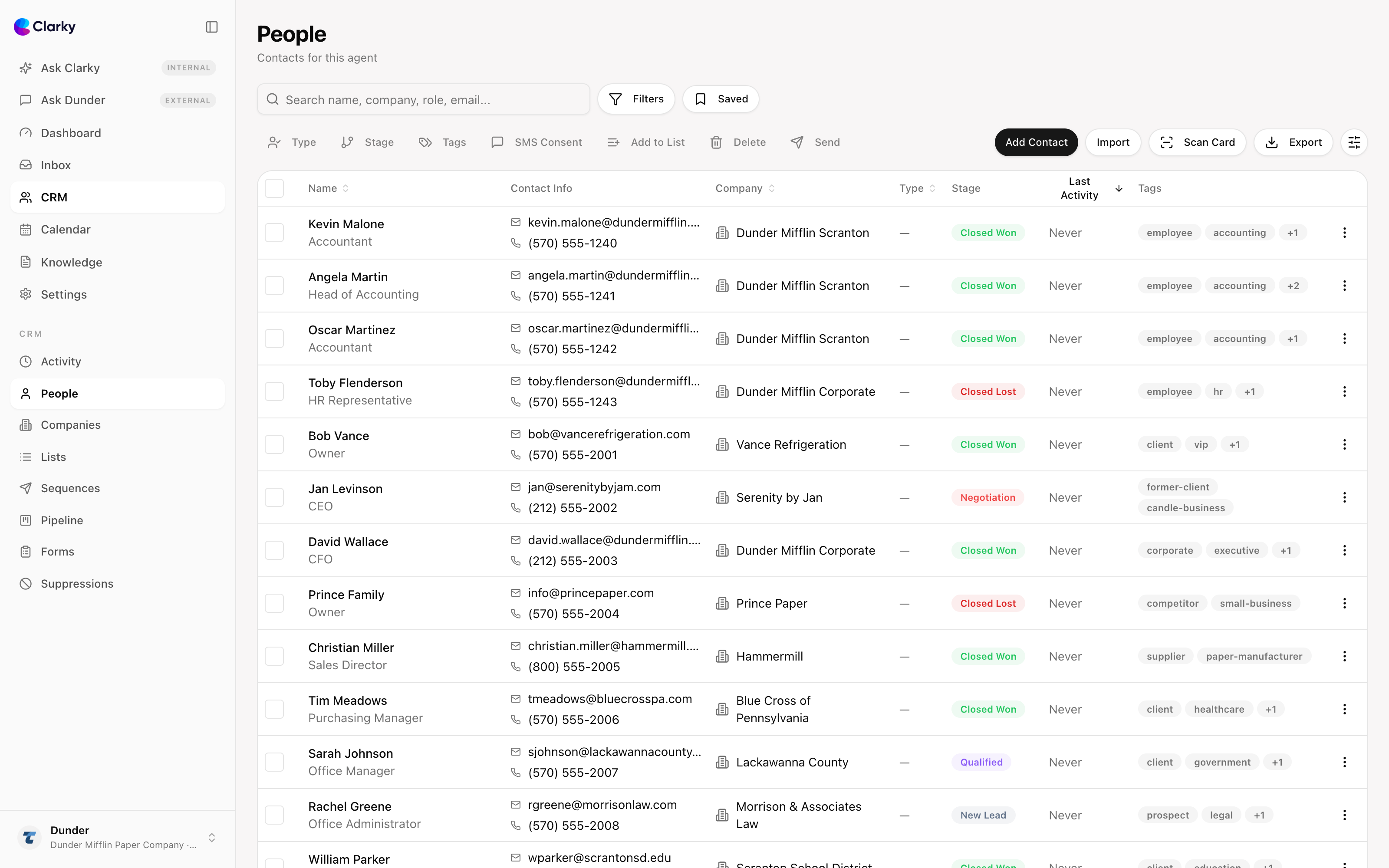Click the Import button
Viewport: 1389px width, 868px height.
point(1113,142)
